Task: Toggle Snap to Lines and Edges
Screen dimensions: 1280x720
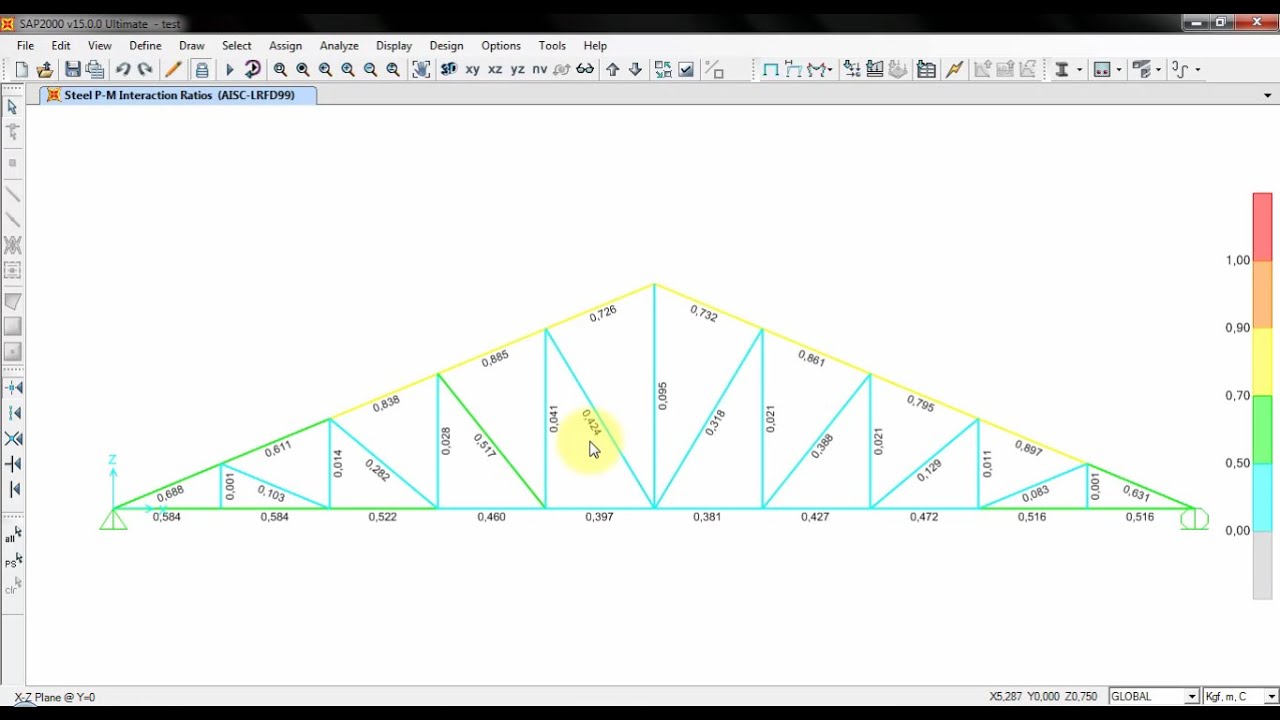Action: (13, 489)
